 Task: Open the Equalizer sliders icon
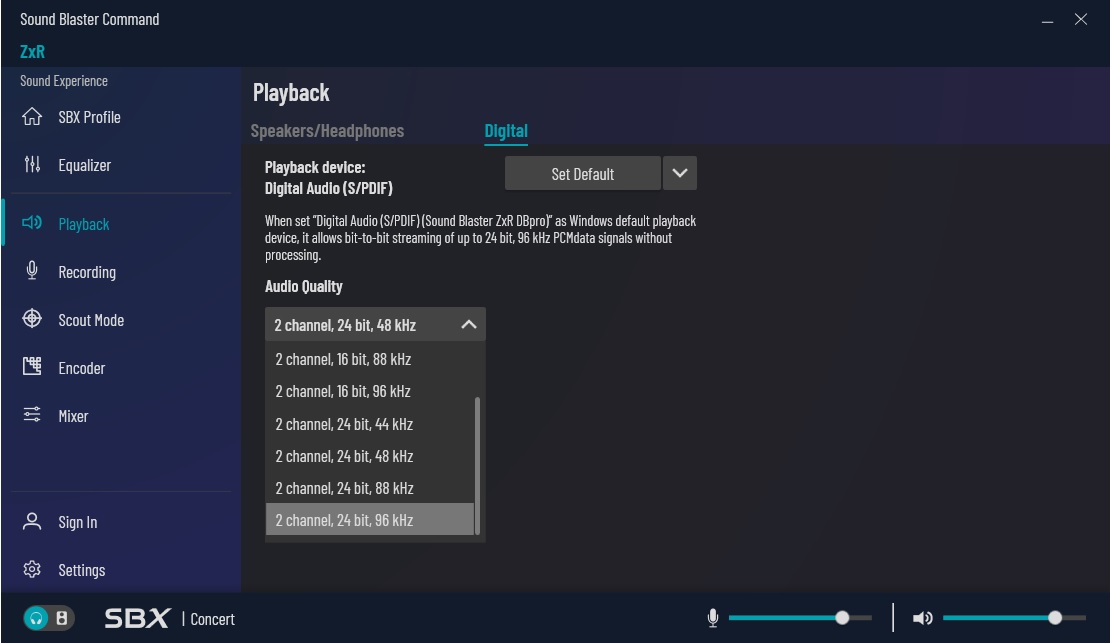32,165
